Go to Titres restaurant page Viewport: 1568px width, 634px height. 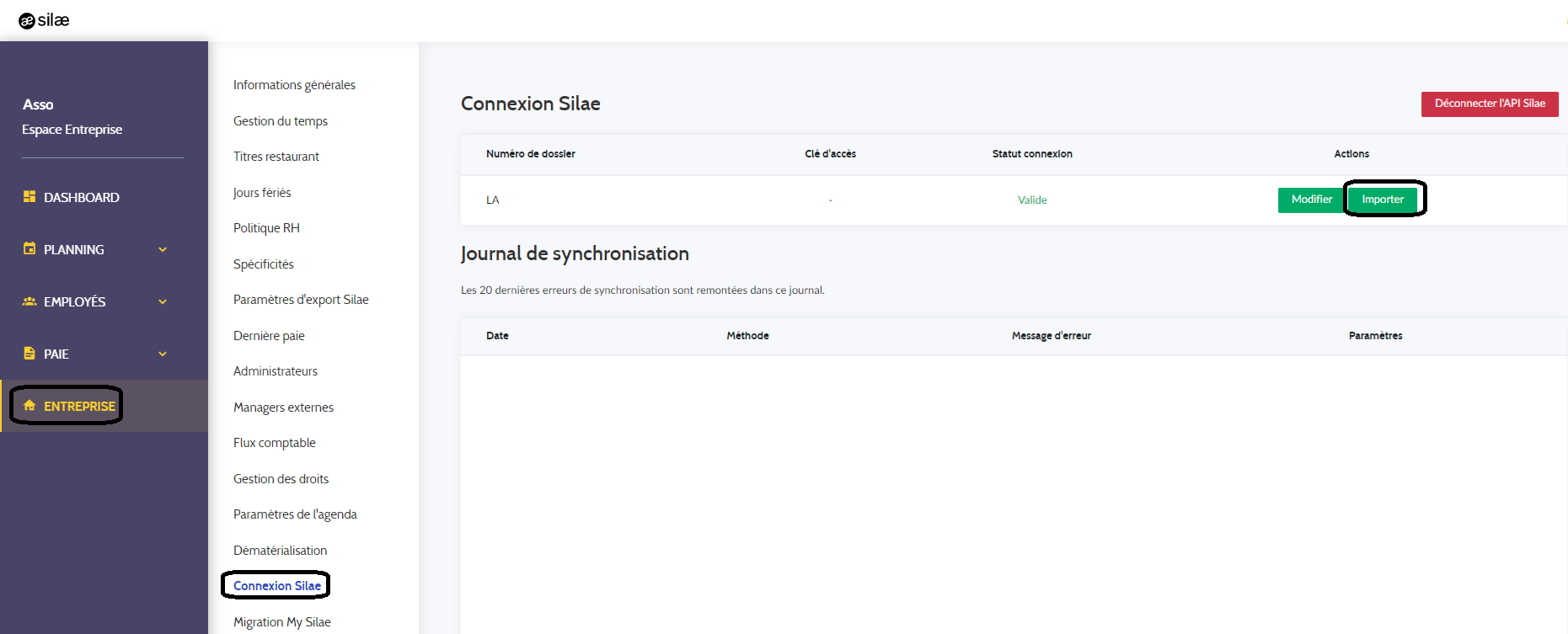coord(276,157)
